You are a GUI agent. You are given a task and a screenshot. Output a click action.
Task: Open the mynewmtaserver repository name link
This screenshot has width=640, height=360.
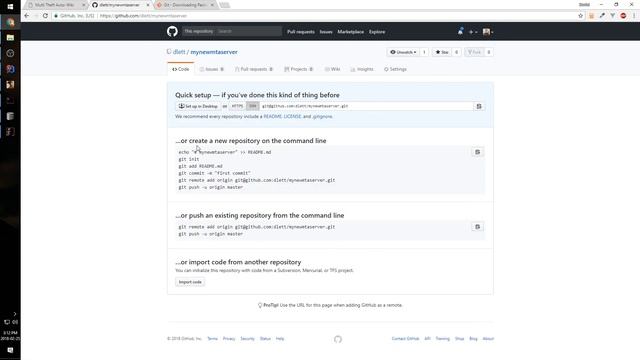[214, 52]
